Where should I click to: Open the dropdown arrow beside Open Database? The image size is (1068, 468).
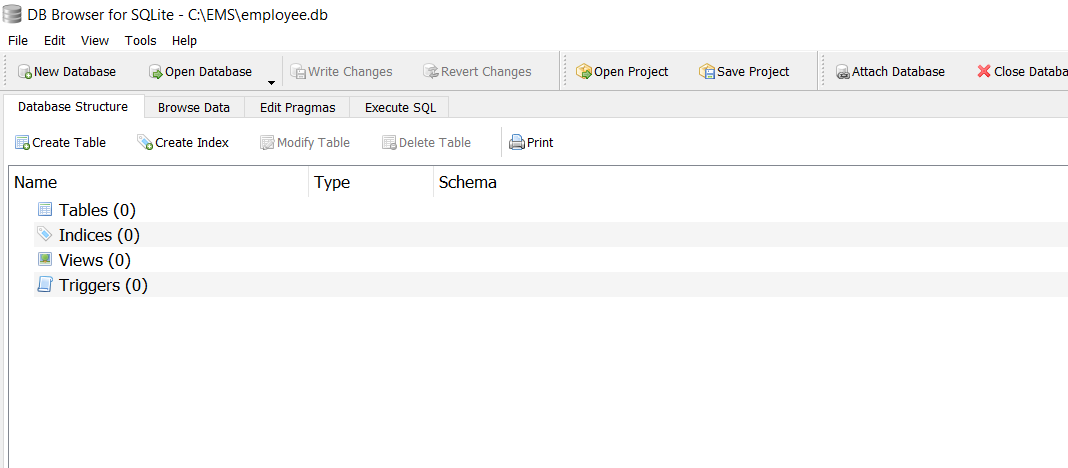point(271,82)
